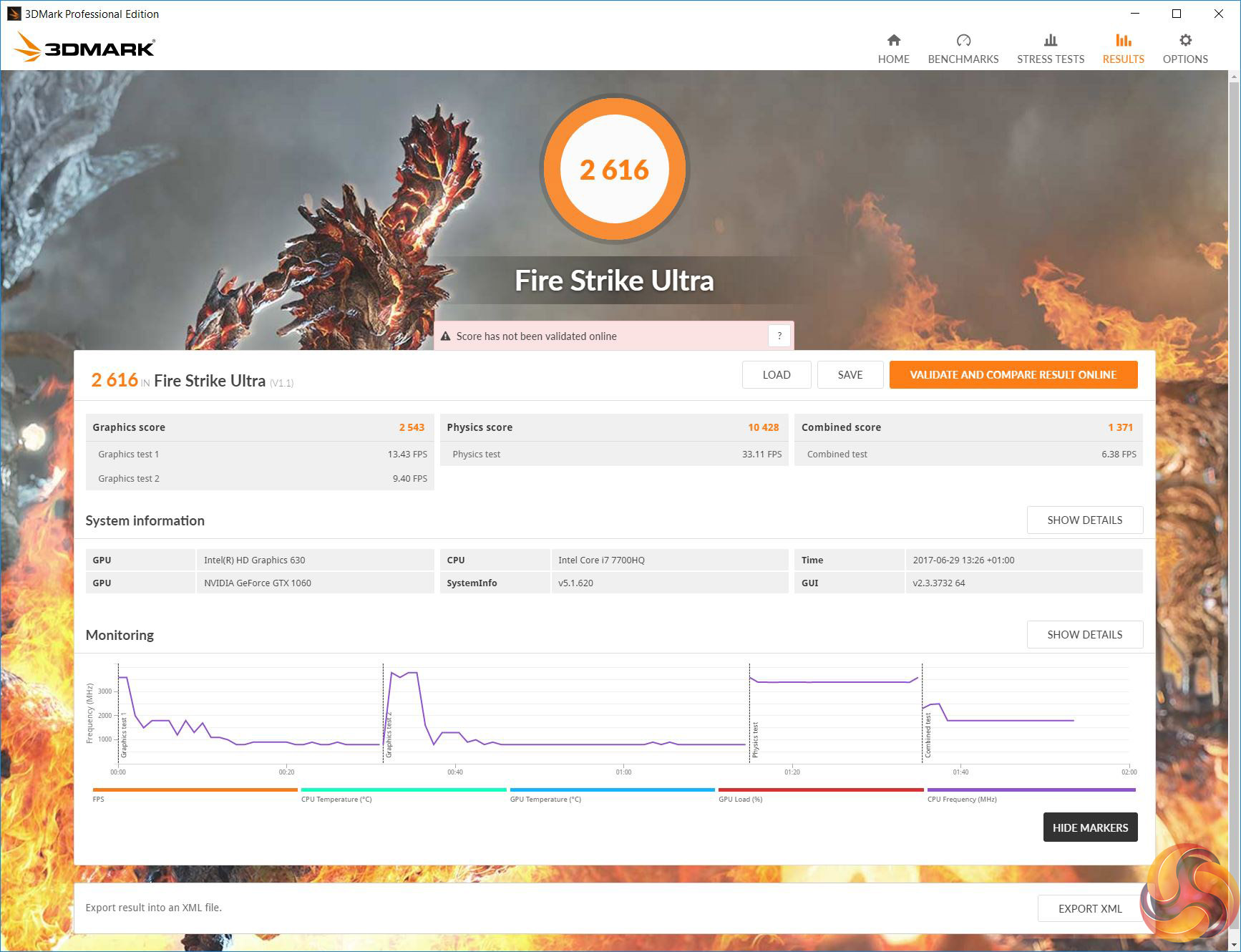The height and width of the screenshot is (952, 1241).
Task: Minimize the 3DMark window
Action: [1135, 14]
